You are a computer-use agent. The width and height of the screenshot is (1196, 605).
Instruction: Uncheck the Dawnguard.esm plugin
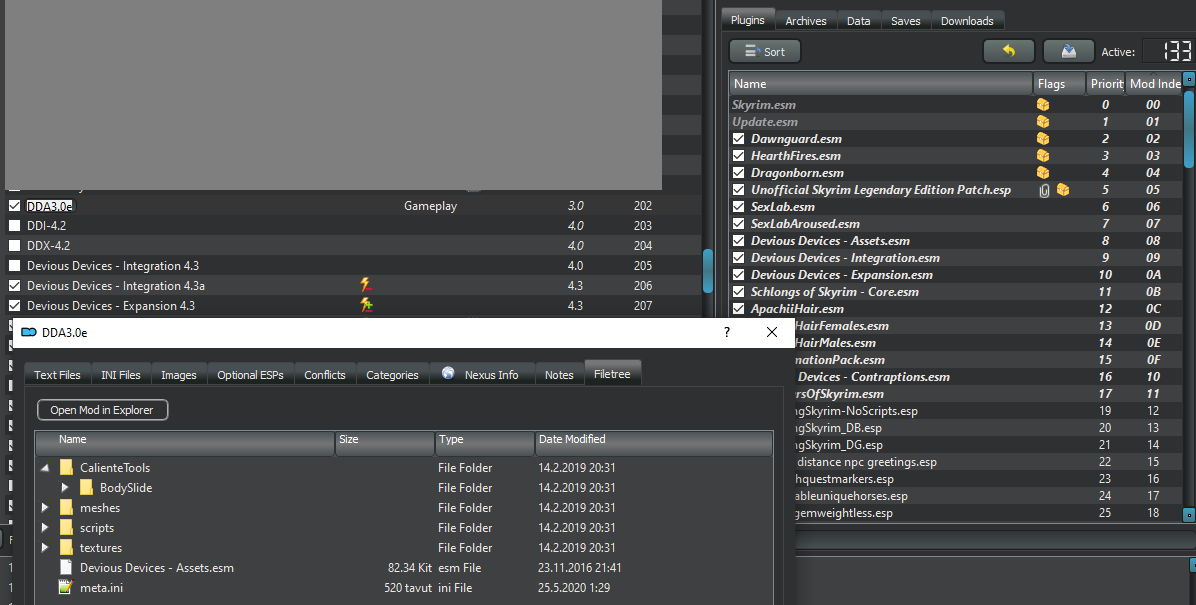tap(738, 138)
